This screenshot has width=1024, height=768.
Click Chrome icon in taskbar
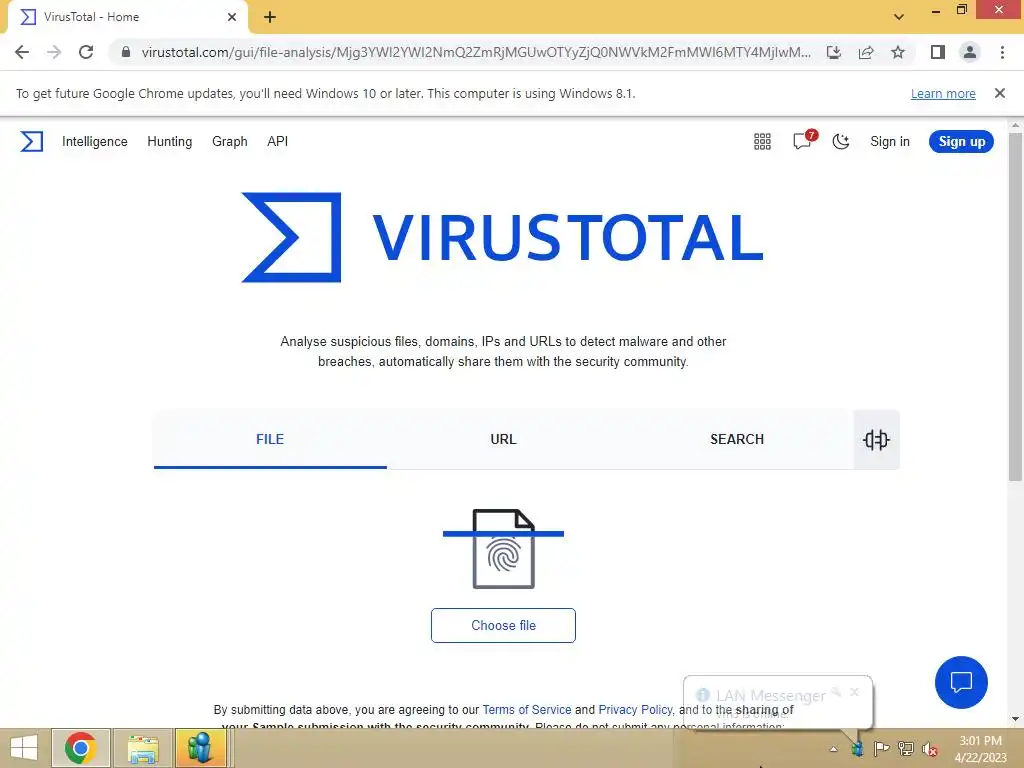tap(80, 748)
